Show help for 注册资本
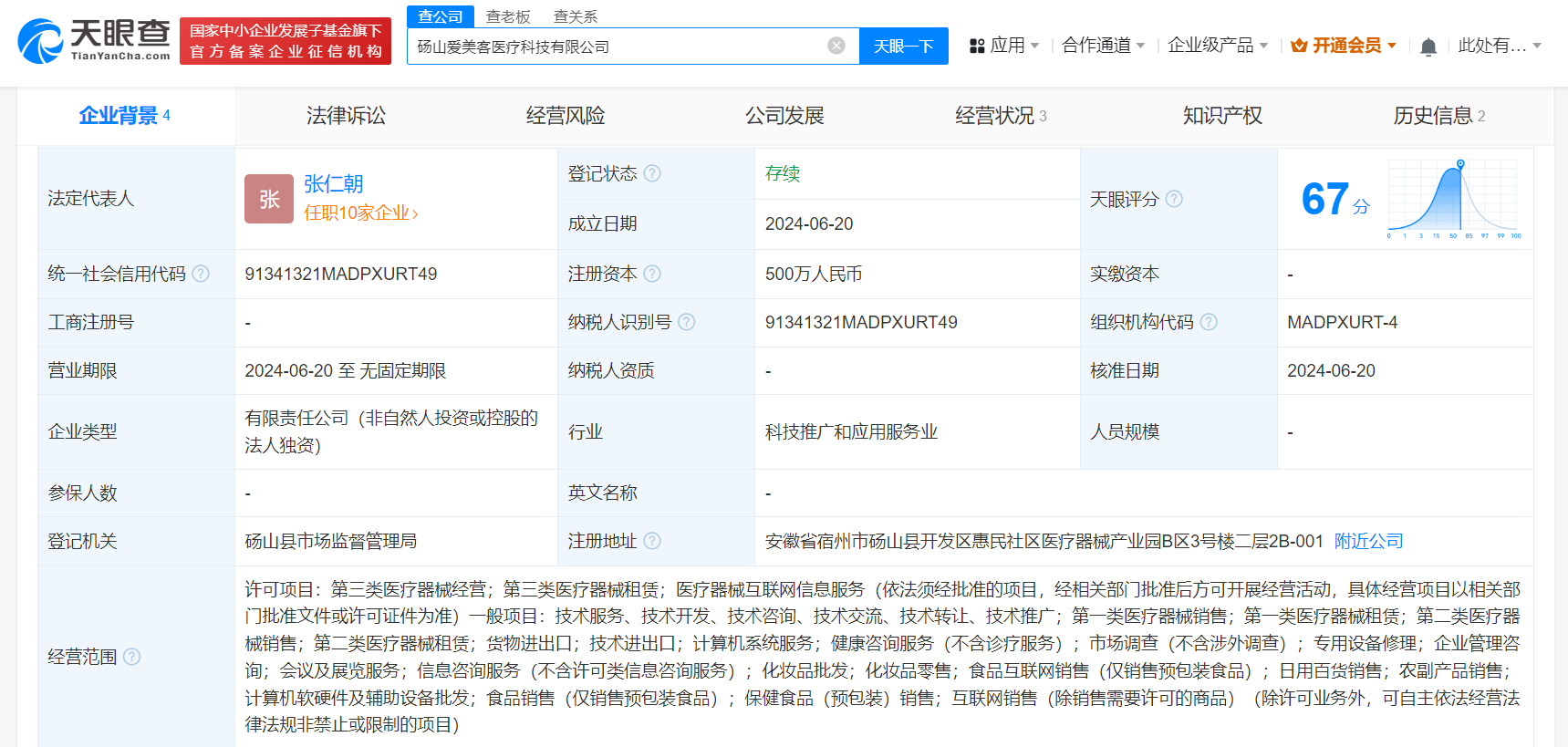The width and height of the screenshot is (1568, 747). 652,274
